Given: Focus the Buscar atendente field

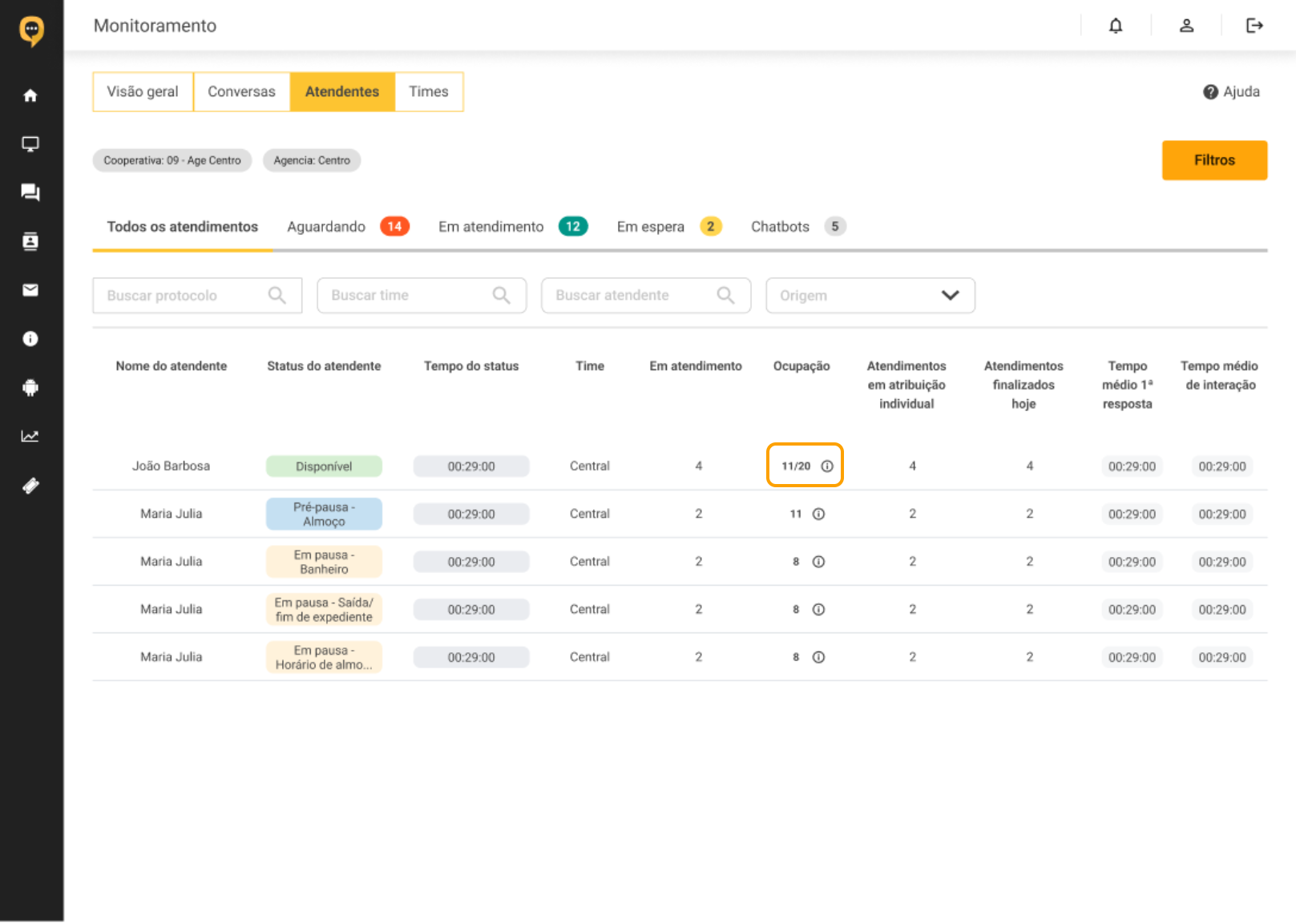Looking at the screenshot, I should 646,296.
